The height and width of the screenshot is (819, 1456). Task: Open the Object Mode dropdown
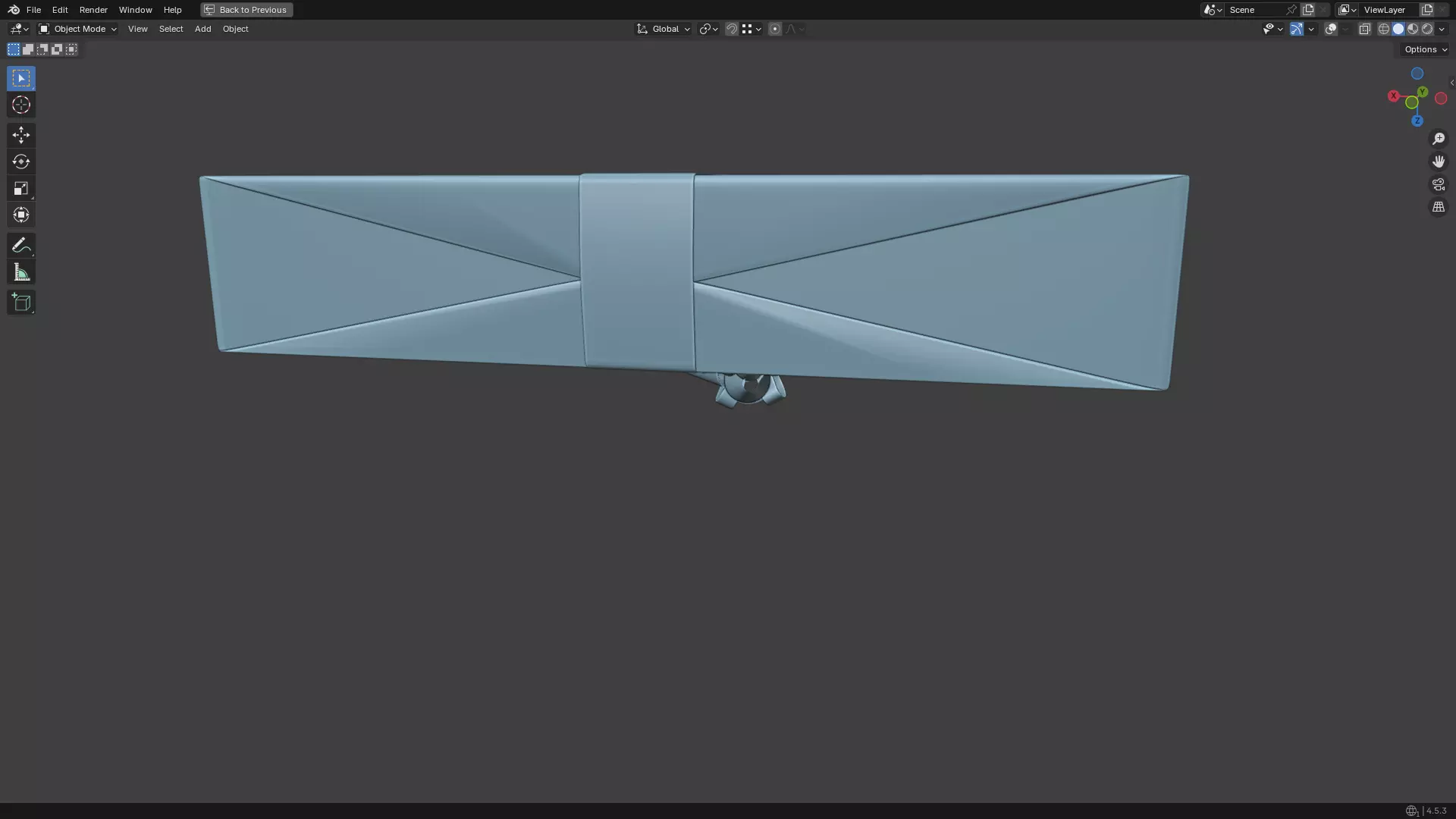[78, 29]
